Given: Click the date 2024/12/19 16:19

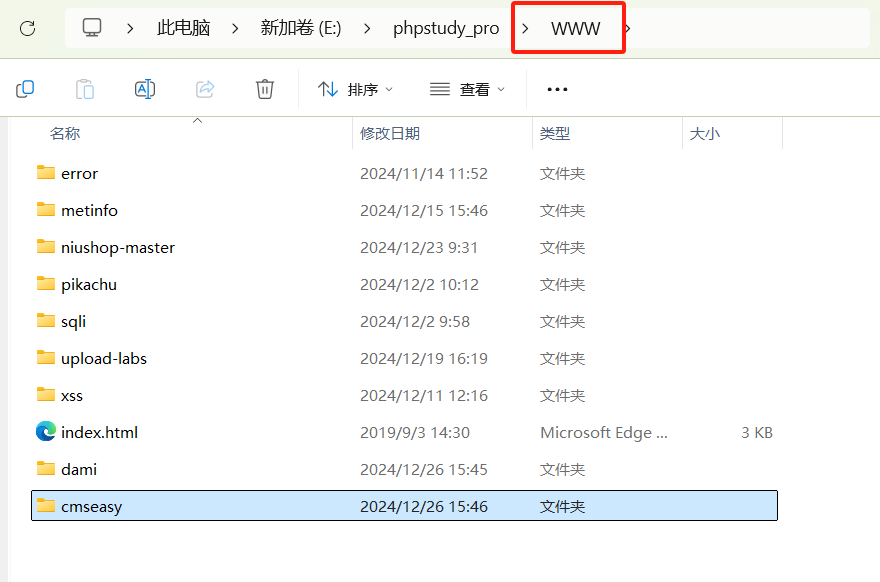Looking at the screenshot, I should tap(424, 359).
